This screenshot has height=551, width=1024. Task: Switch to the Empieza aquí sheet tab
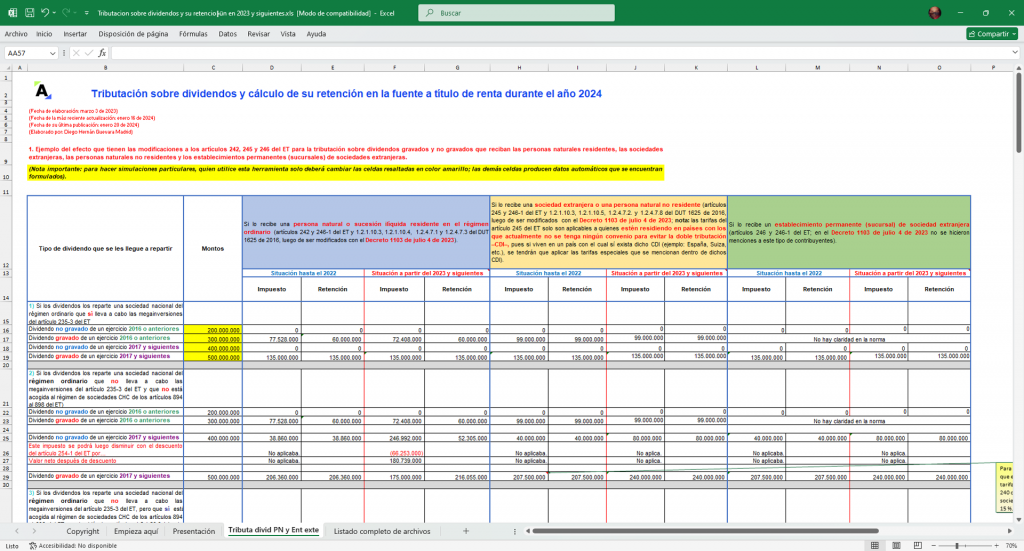tap(136, 531)
